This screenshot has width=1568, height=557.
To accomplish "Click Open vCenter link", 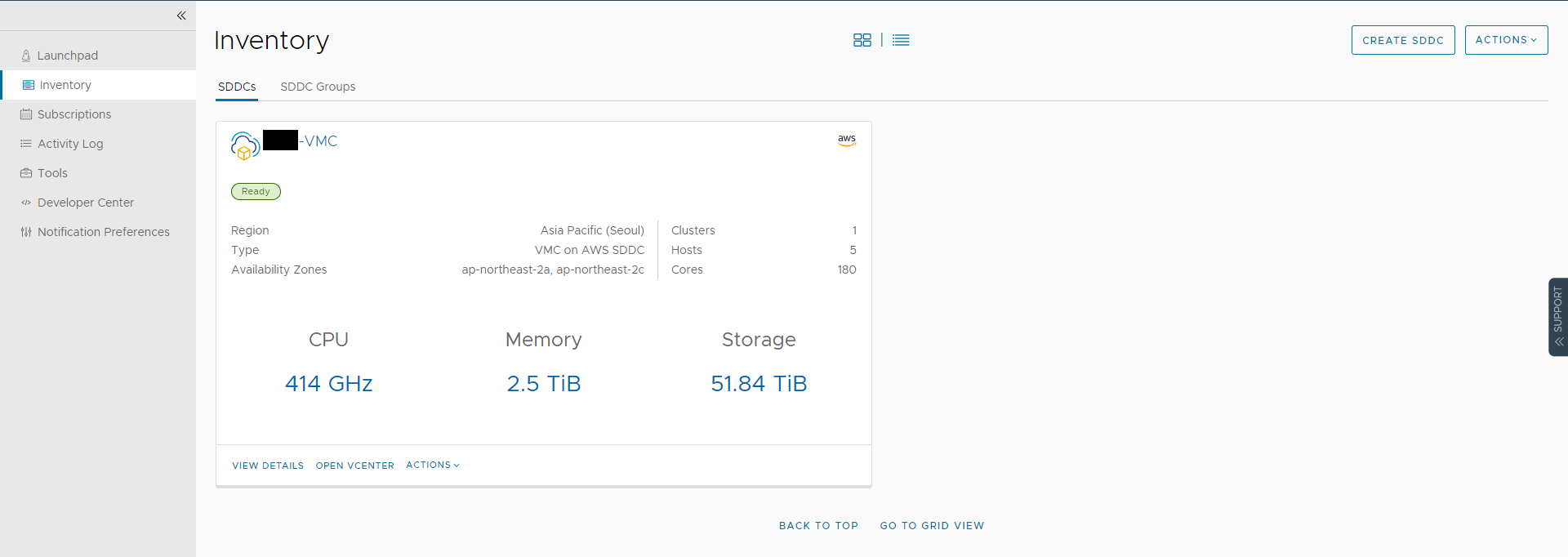I will click(355, 466).
